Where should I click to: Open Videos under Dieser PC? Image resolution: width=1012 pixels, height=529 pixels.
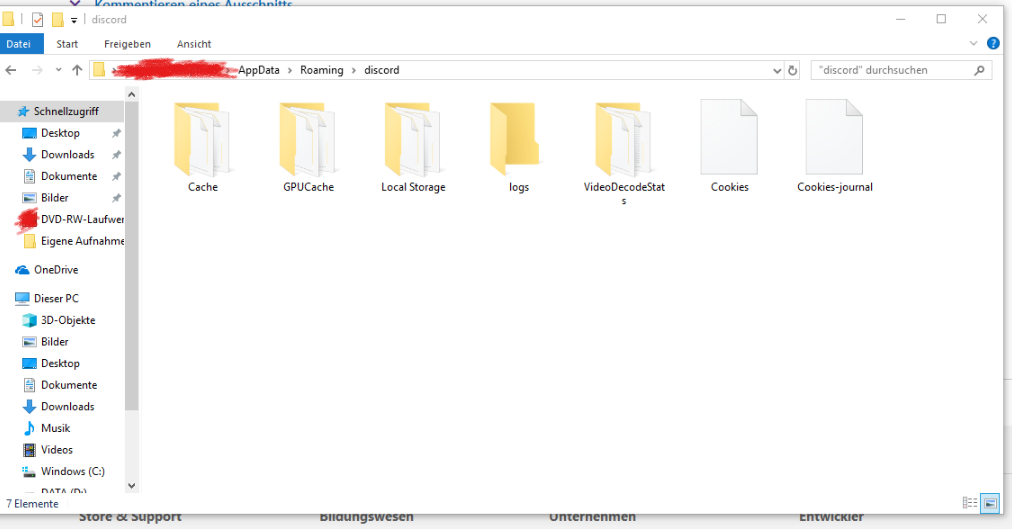[56, 450]
